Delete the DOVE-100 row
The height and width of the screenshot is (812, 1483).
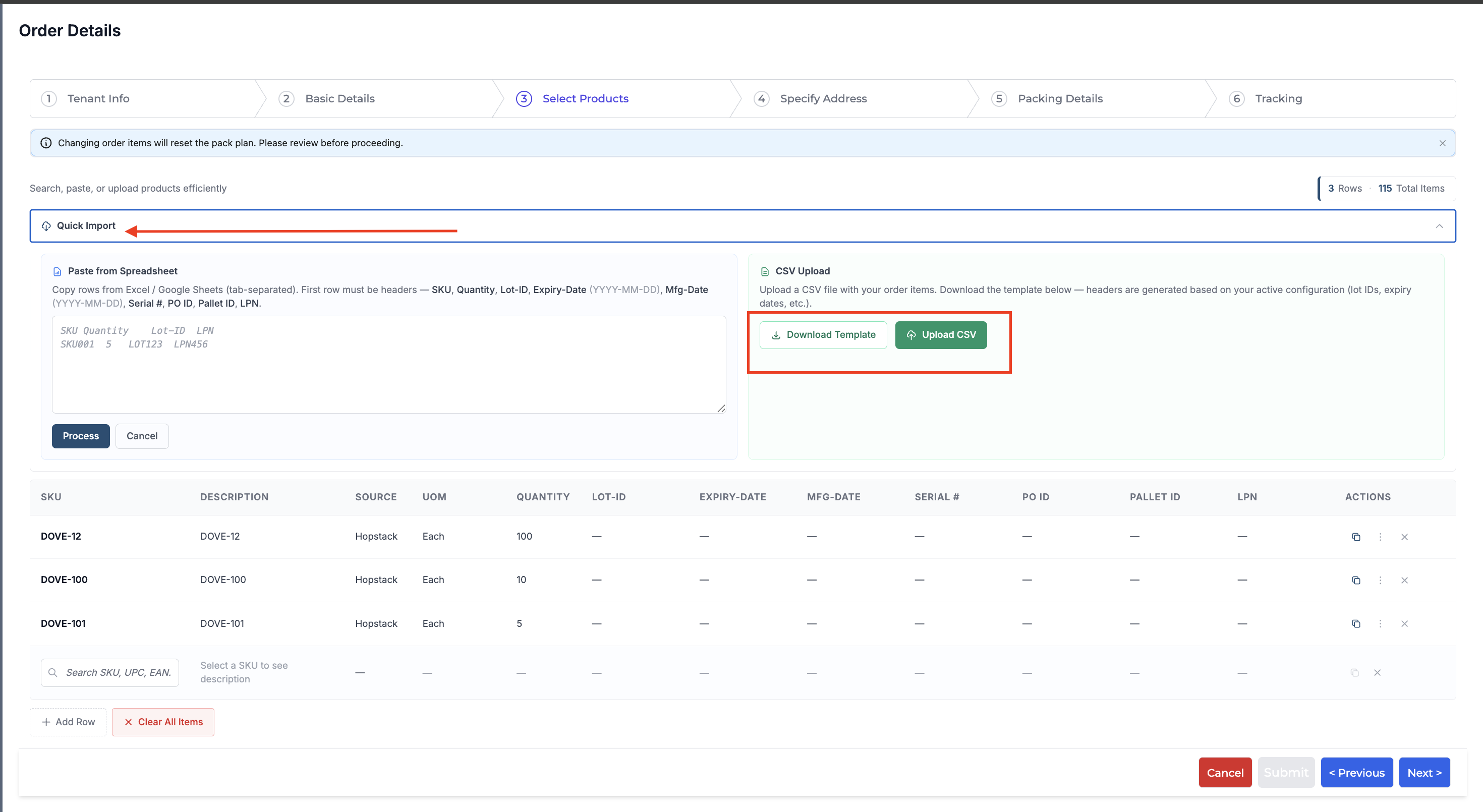pos(1404,580)
